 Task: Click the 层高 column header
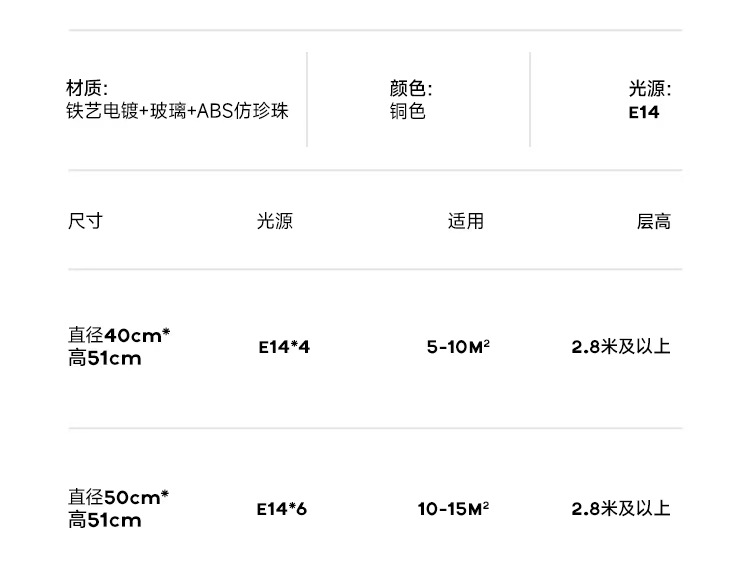click(654, 221)
